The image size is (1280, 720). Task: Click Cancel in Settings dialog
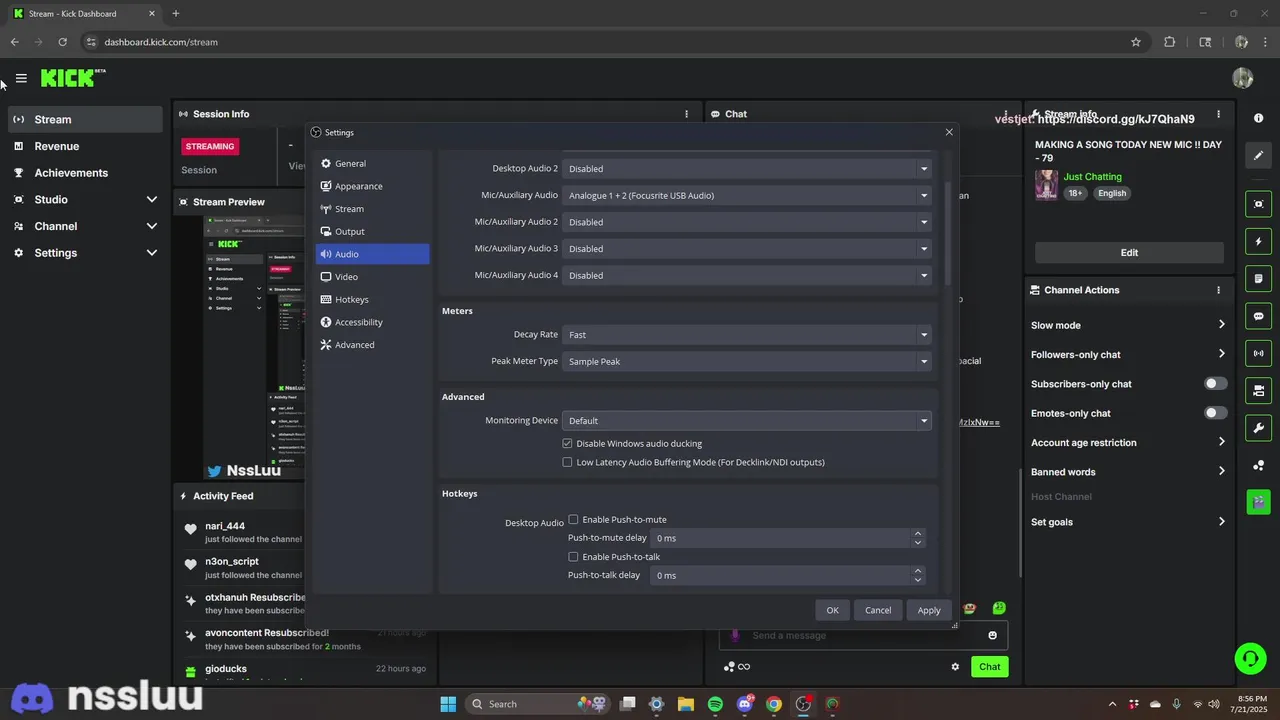click(878, 610)
